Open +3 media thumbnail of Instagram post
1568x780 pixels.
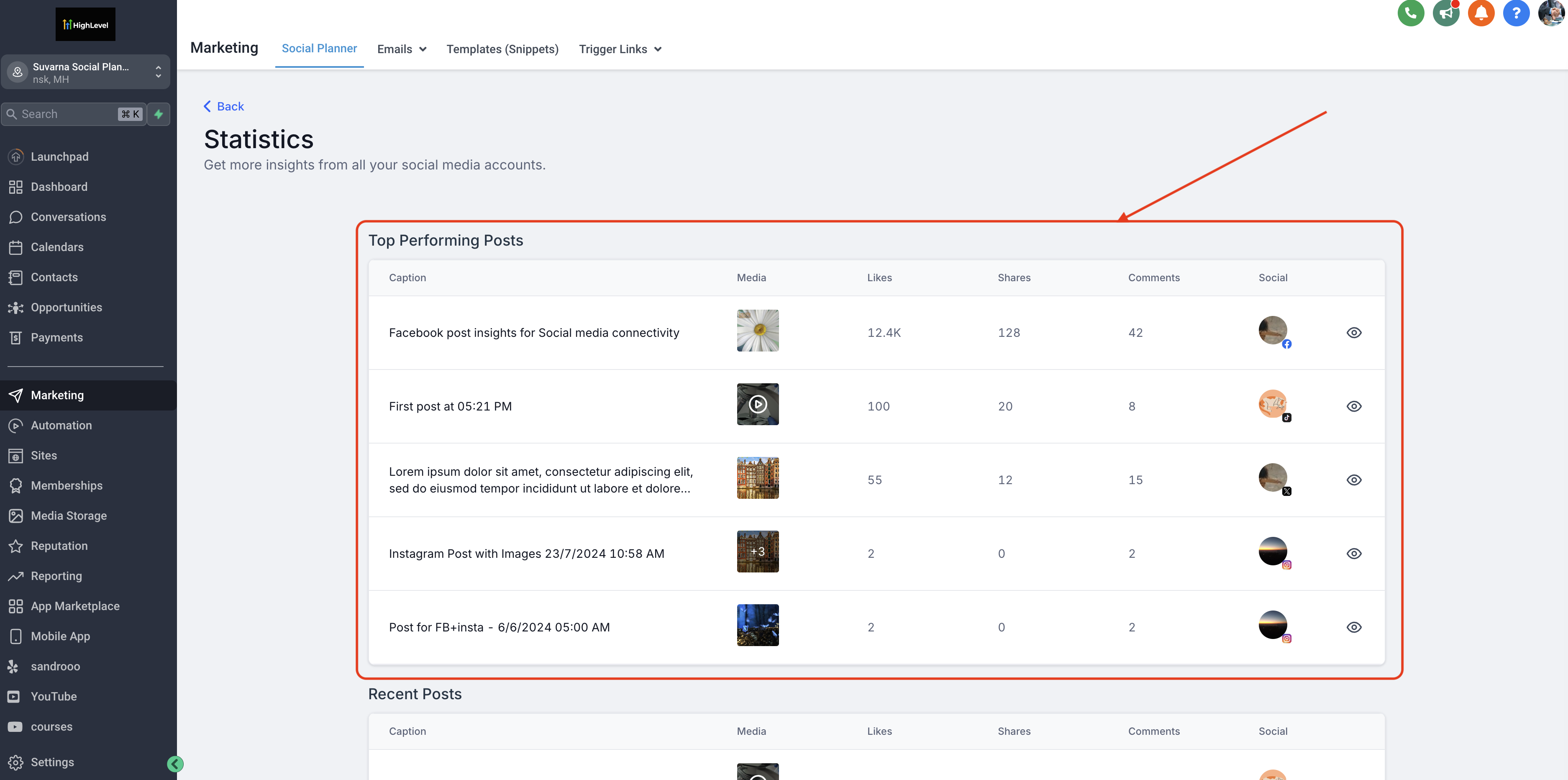(757, 552)
